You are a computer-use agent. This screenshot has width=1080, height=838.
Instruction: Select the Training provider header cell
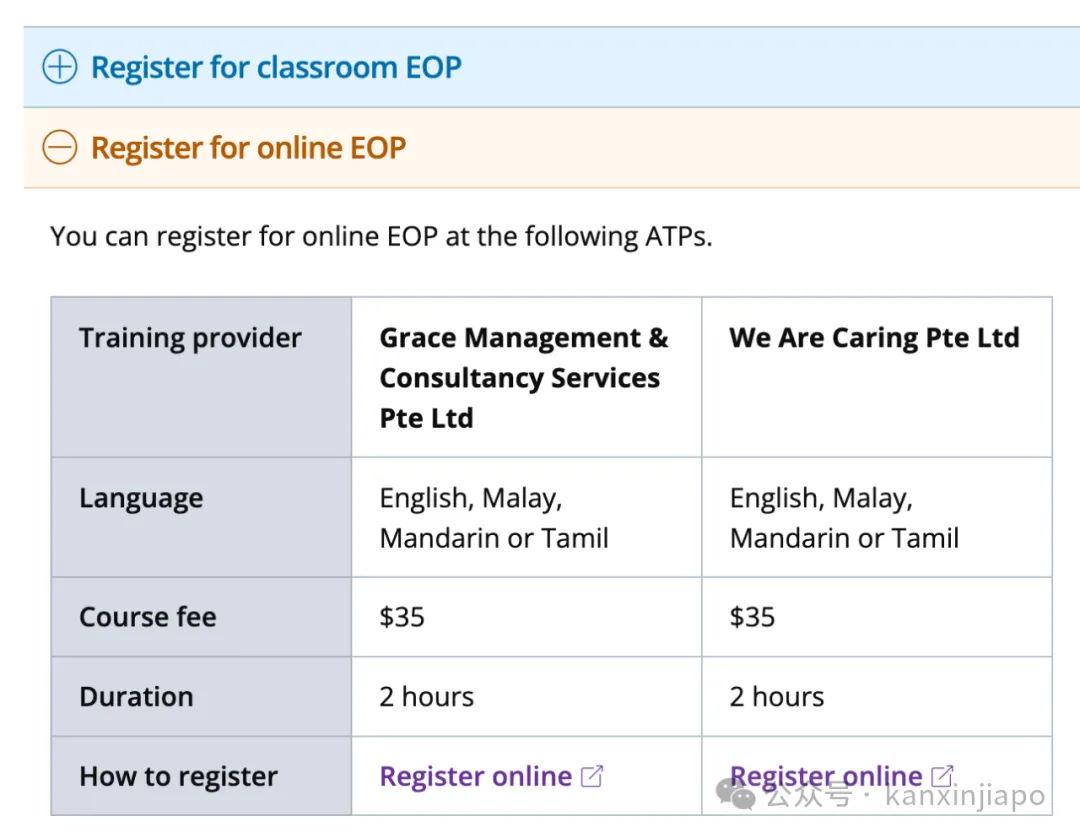[201, 377]
